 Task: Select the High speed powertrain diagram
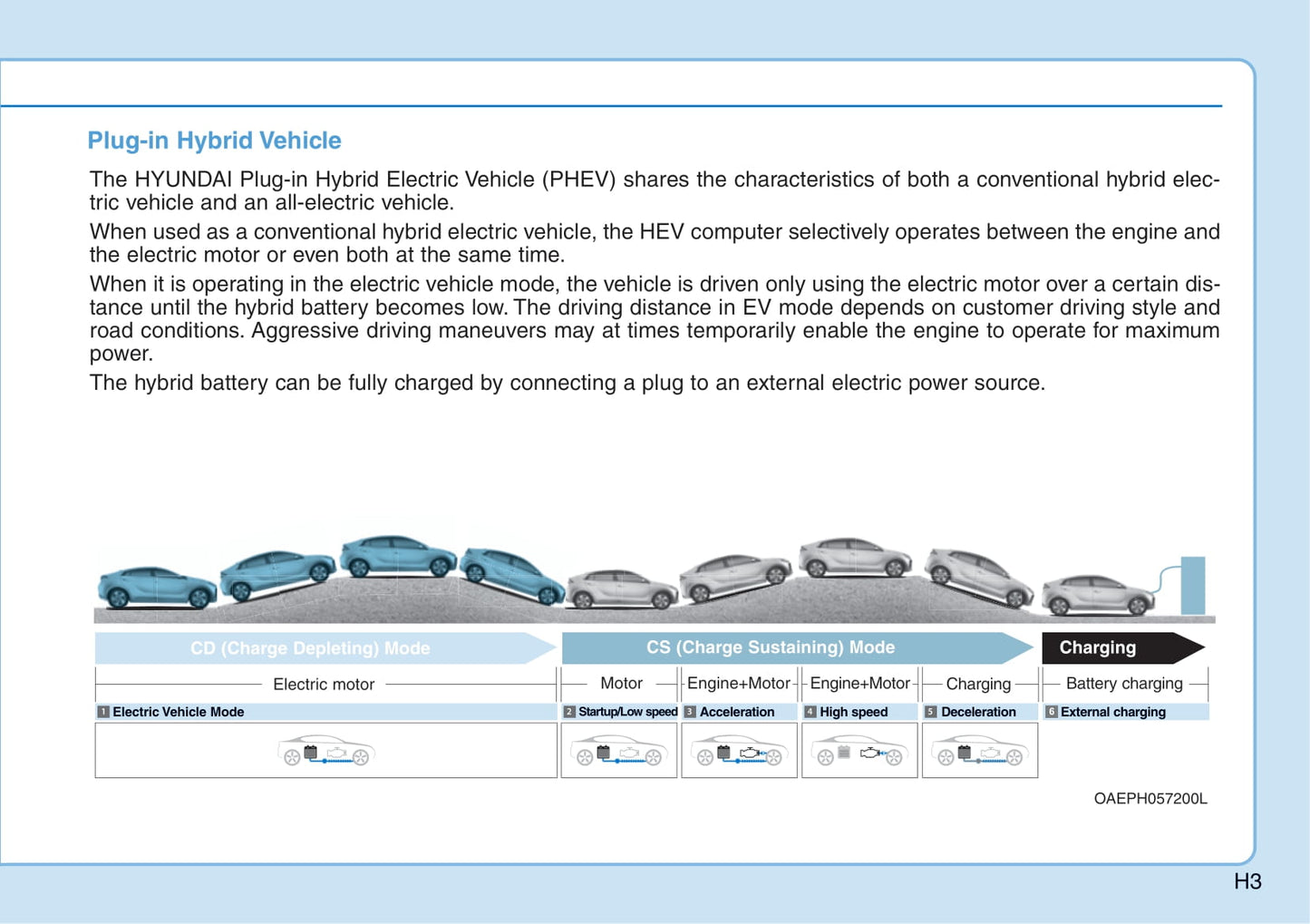[x=859, y=751]
